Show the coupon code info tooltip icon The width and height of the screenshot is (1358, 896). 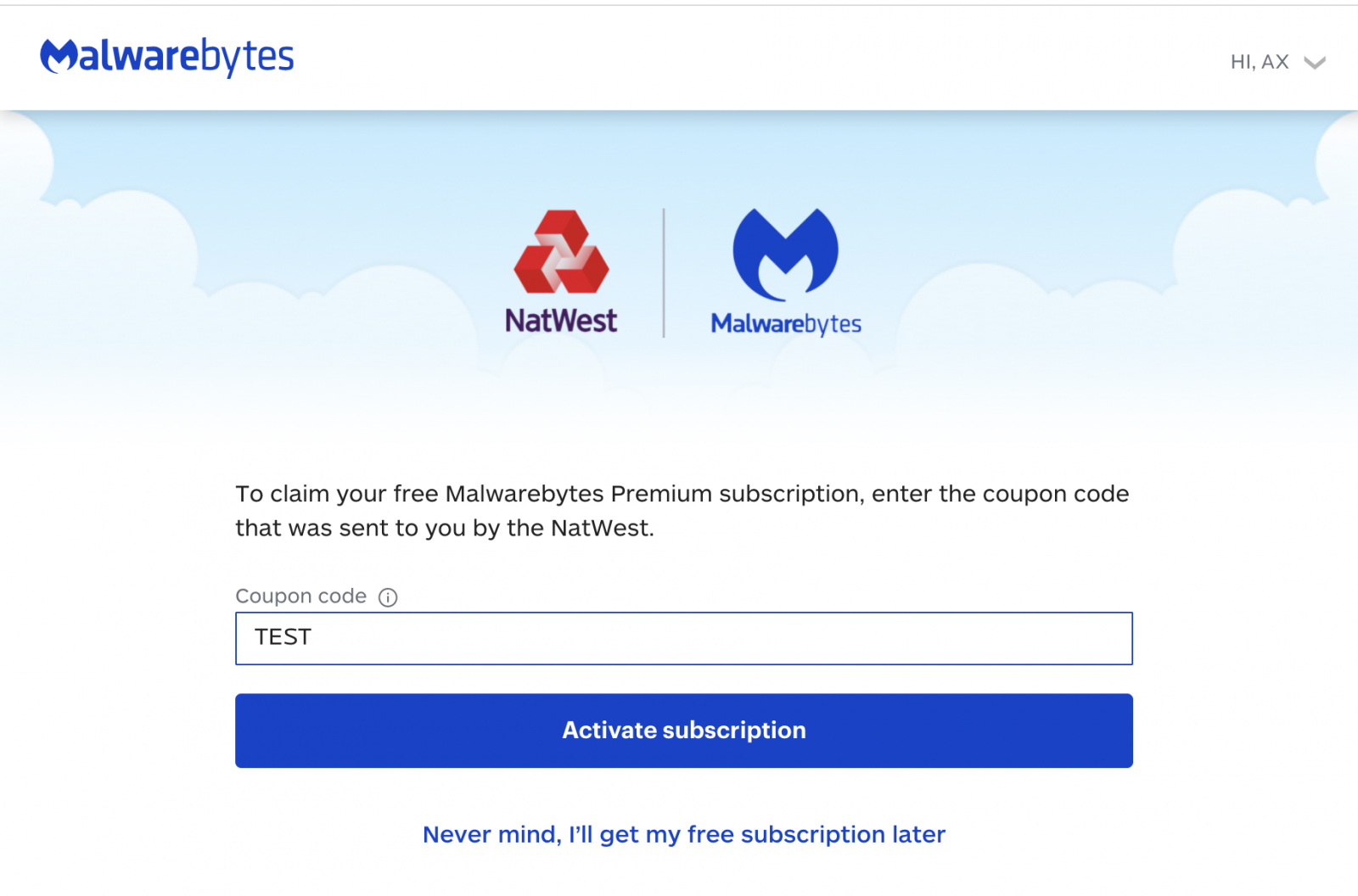pyautogui.click(x=388, y=597)
